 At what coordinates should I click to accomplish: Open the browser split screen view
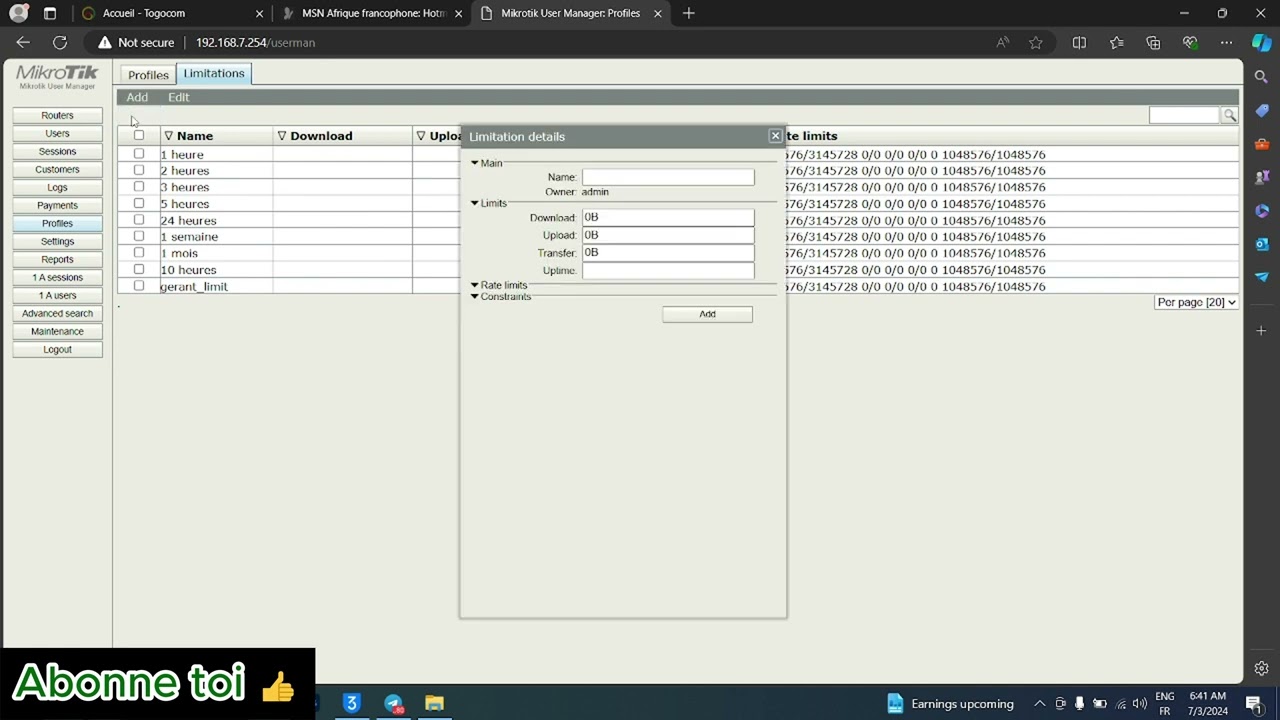tap(1079, 43)
